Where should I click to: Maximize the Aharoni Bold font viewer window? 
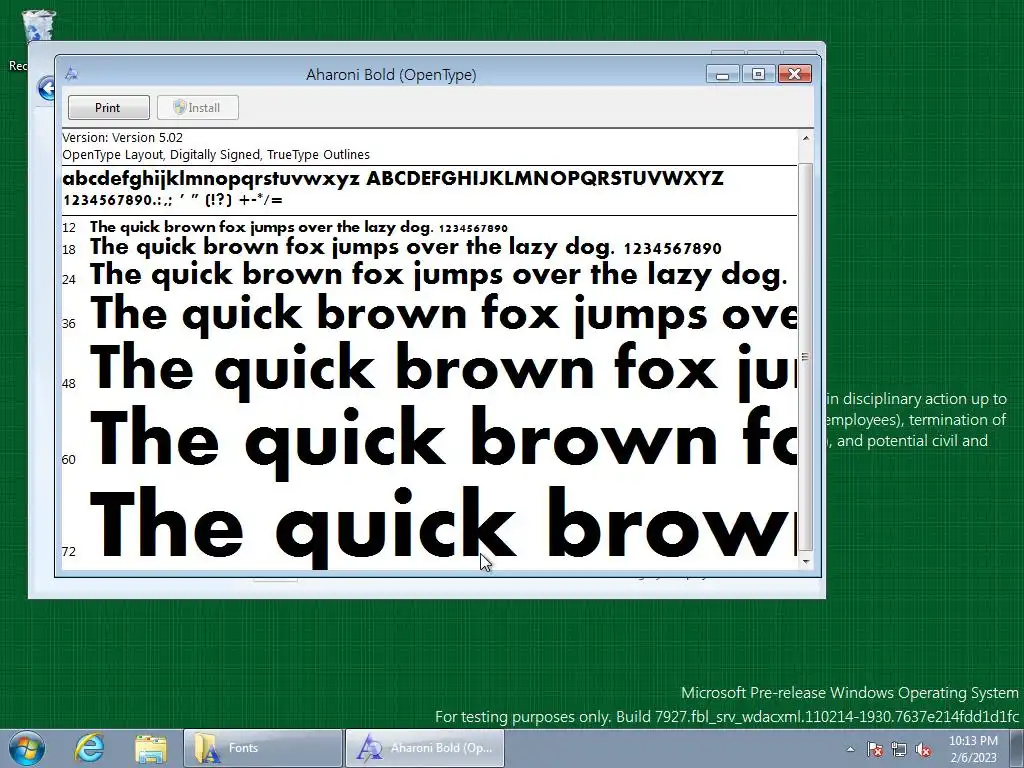click(758, 74)
